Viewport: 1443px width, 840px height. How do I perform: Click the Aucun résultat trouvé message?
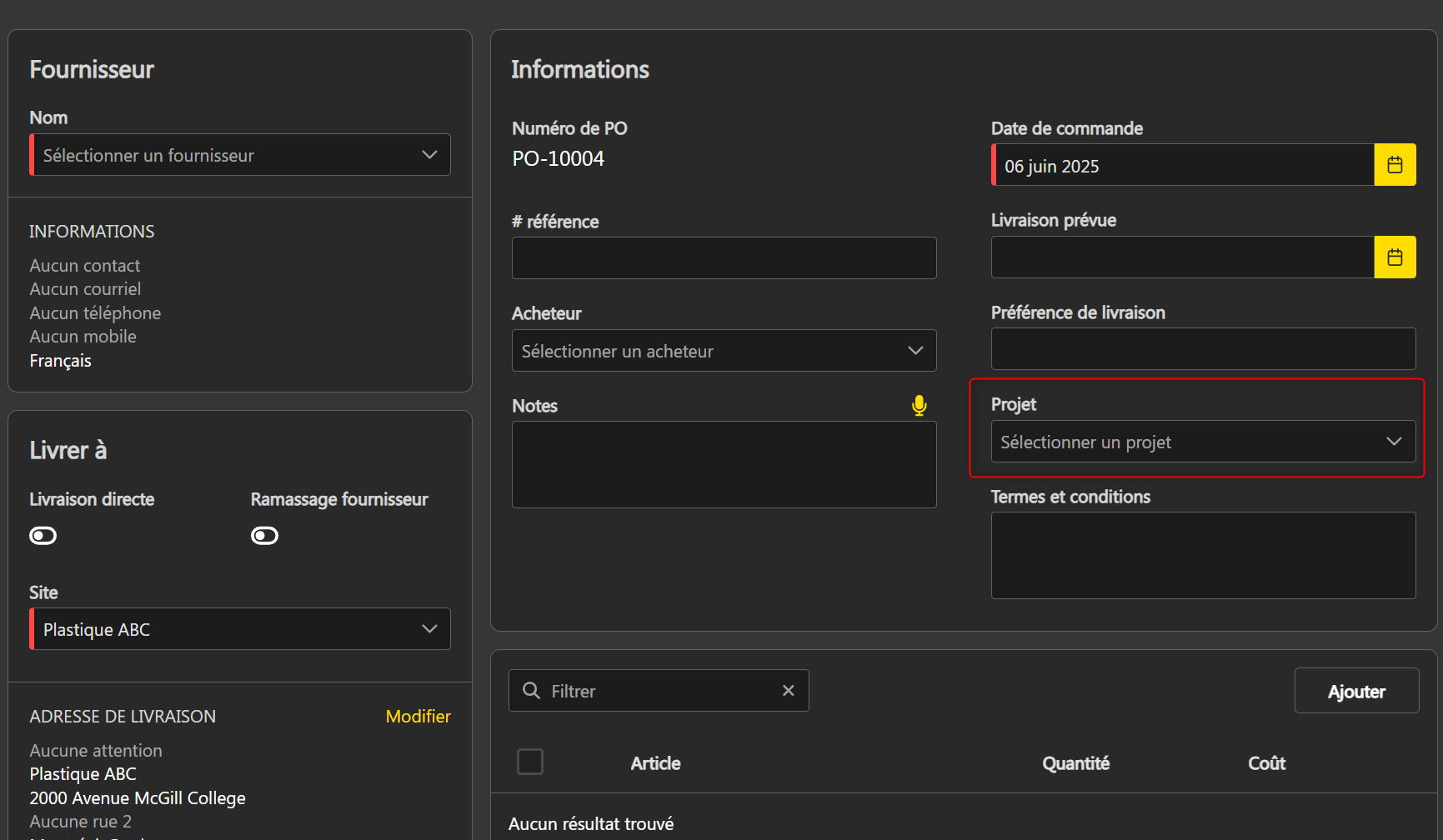(591, 824)
